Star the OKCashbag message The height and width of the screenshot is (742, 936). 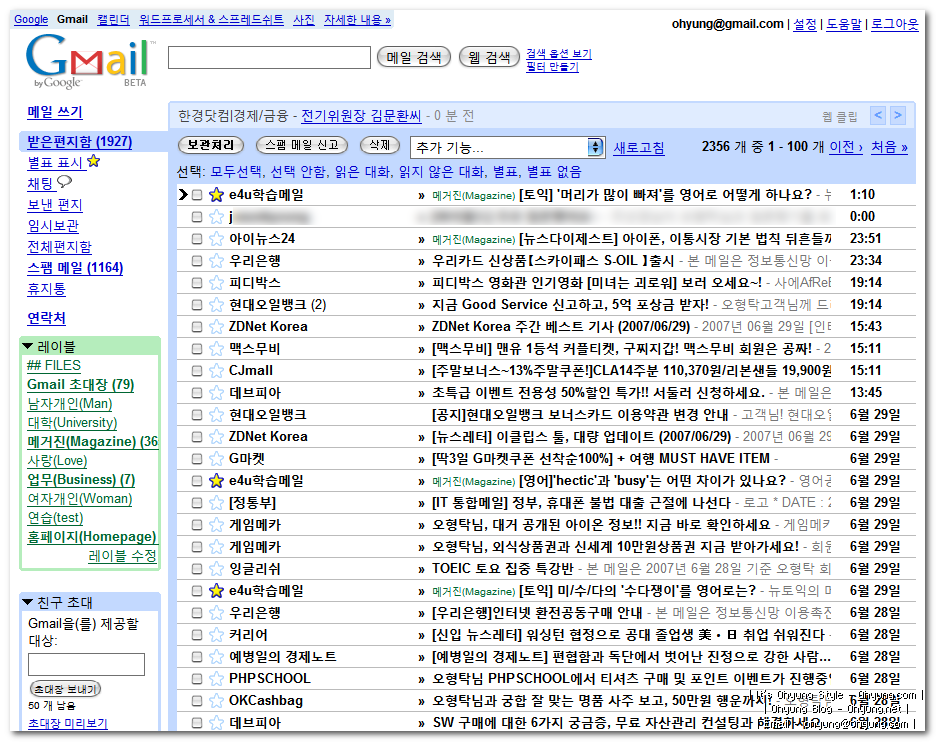pyautogui.click(x=216, y=701)
